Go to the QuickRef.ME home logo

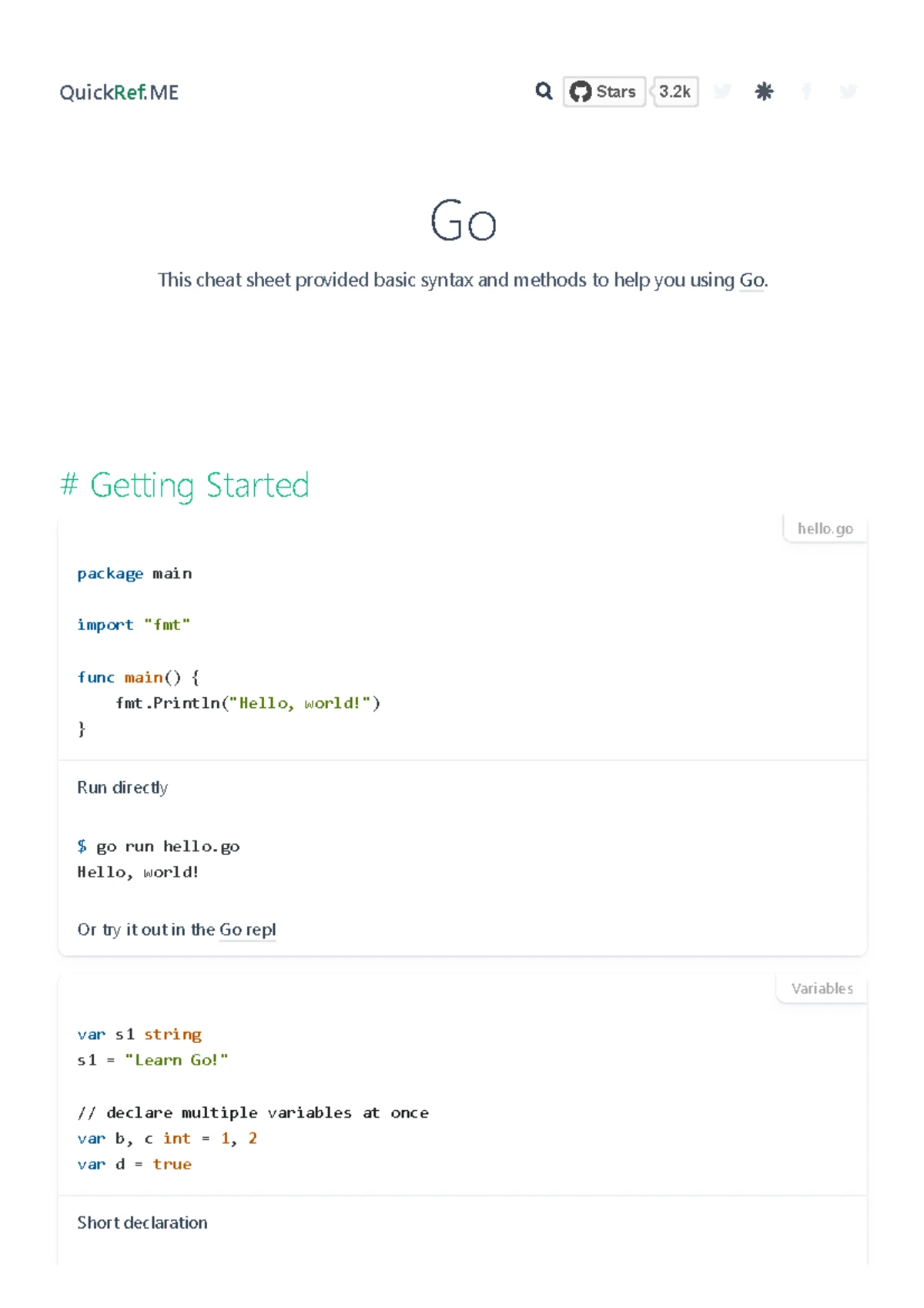click(x=119, y=92)
